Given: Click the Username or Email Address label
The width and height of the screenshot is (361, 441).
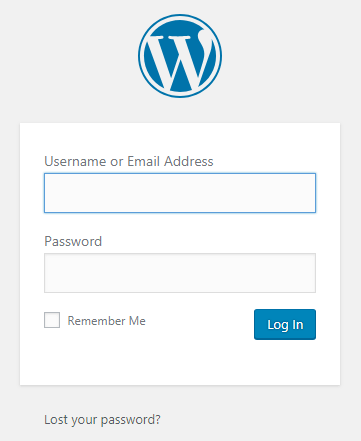Looking at the screenshot, I should point(129,161).
